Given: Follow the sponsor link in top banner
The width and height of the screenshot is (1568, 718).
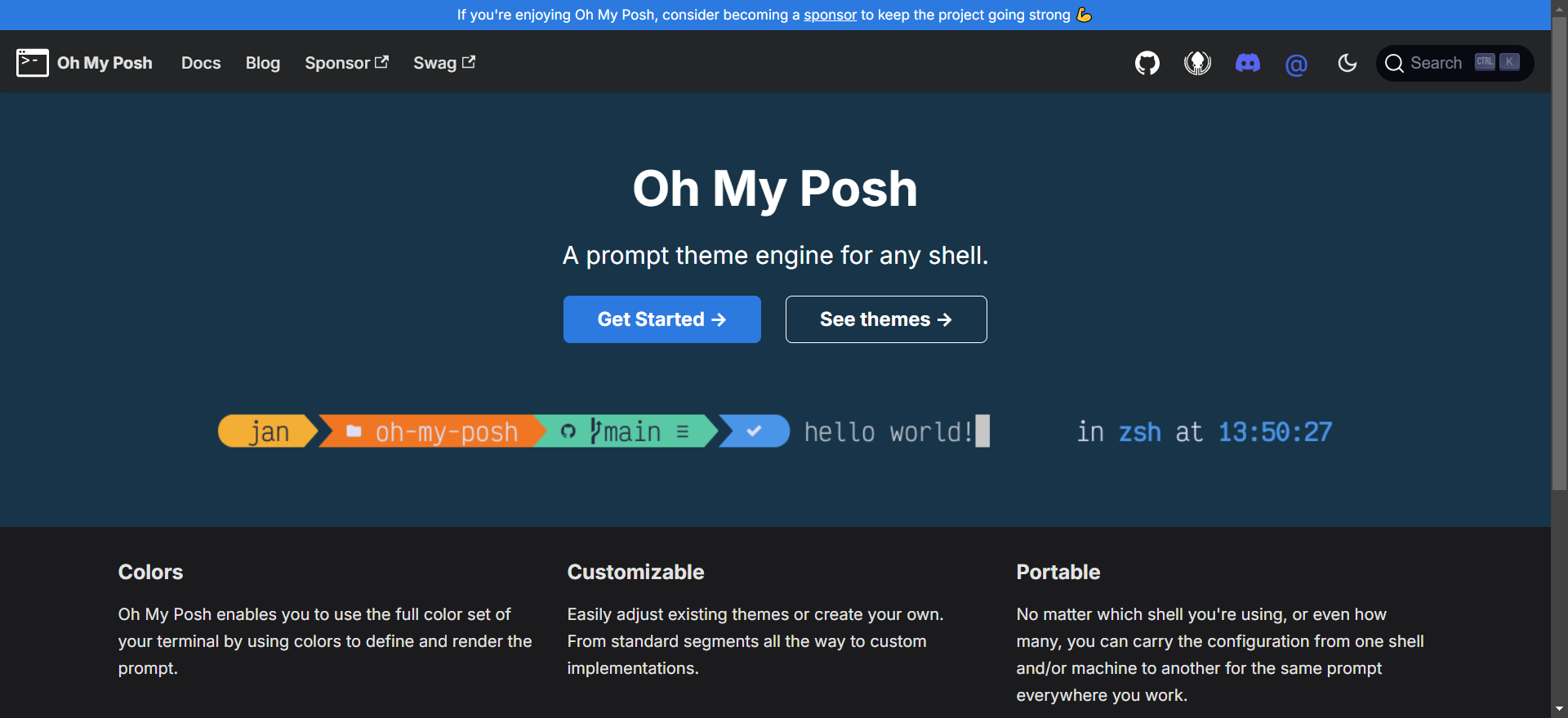Looking at the screenshot, I should 830,15.
